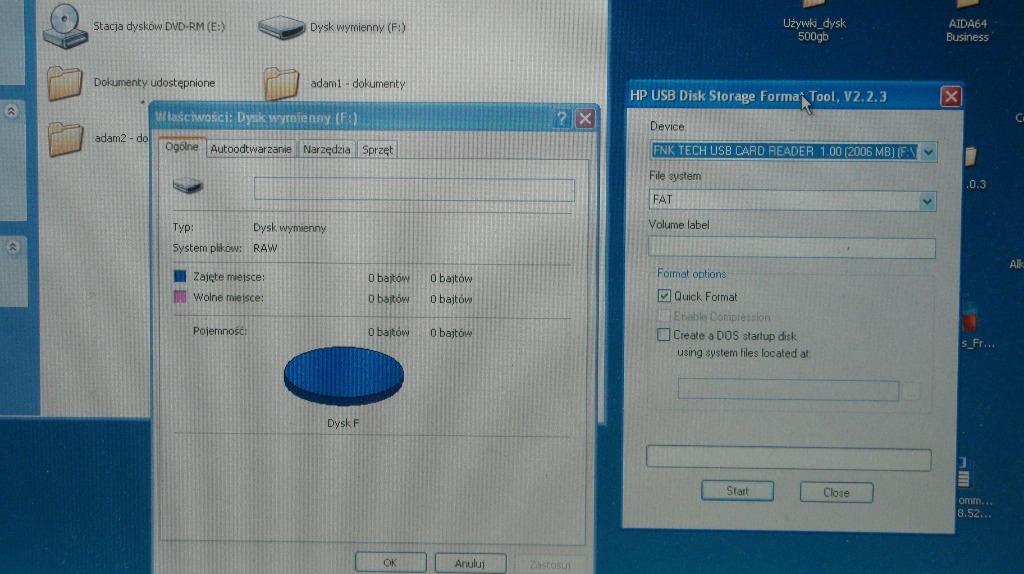
Task: Click the 'Pojemność:' label text
Action: 220,331
